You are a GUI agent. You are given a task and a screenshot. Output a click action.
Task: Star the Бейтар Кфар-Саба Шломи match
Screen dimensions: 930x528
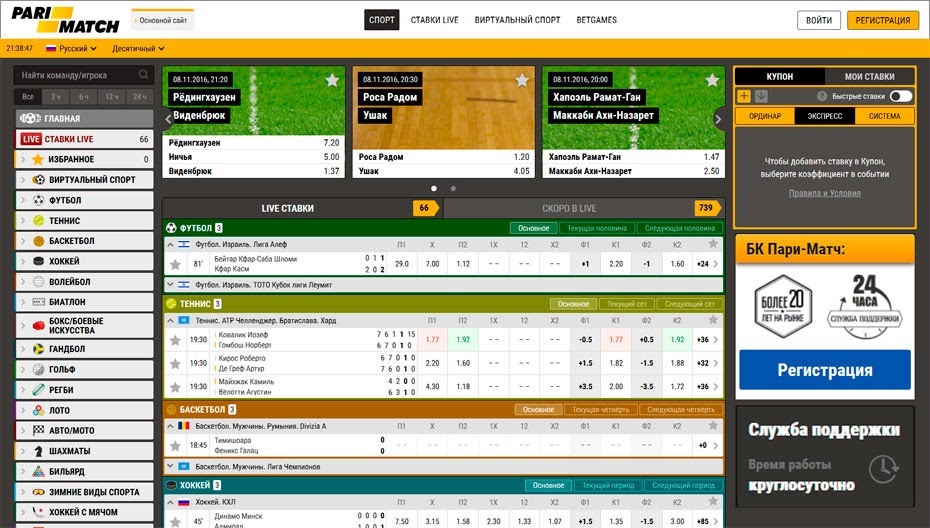point(175,264)
